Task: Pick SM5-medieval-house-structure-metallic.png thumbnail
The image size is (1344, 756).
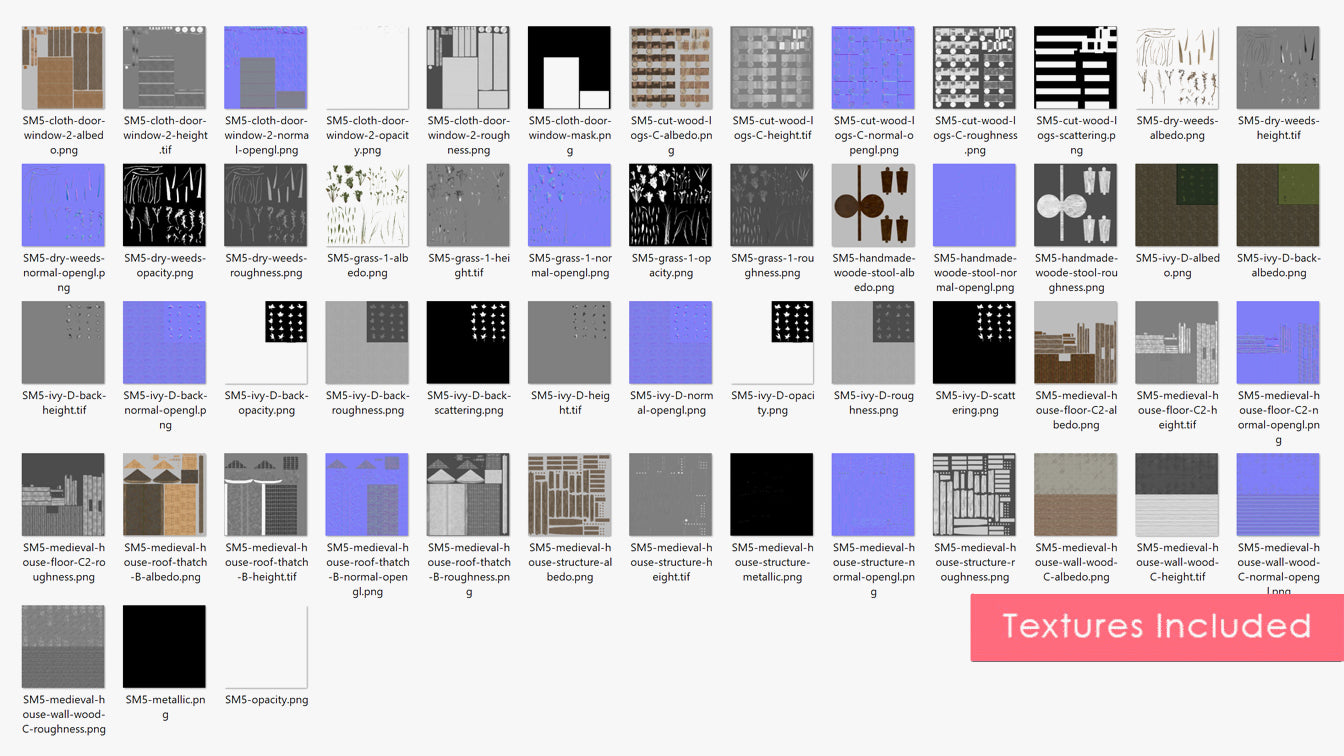Action: click(772, 495)
